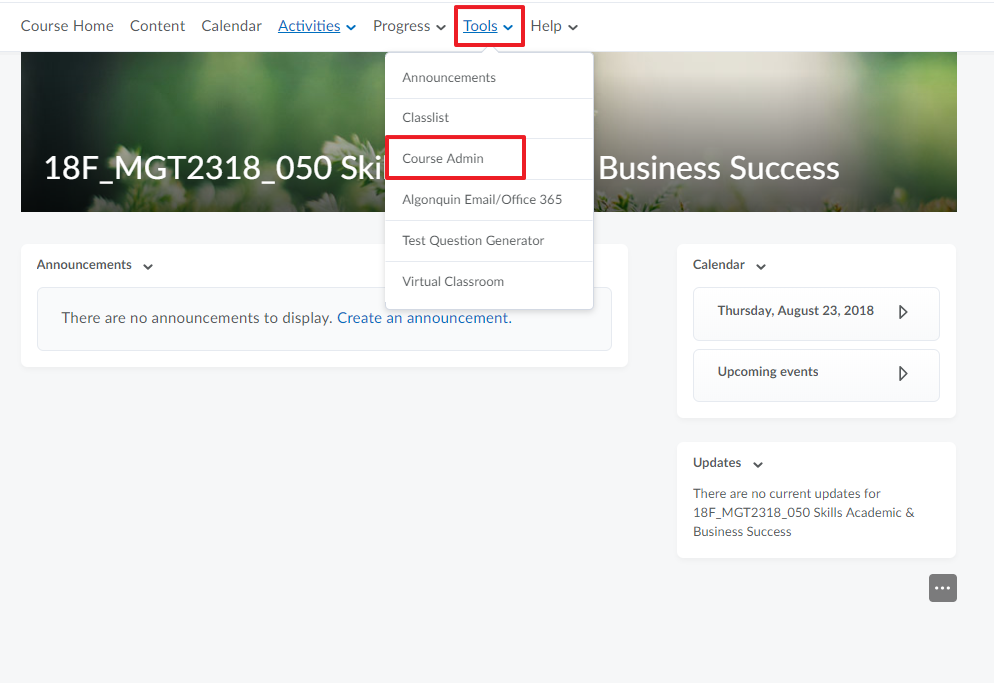Select Classlist from the Tools menu
The image size is (994, 683).
tap(426, 117)
